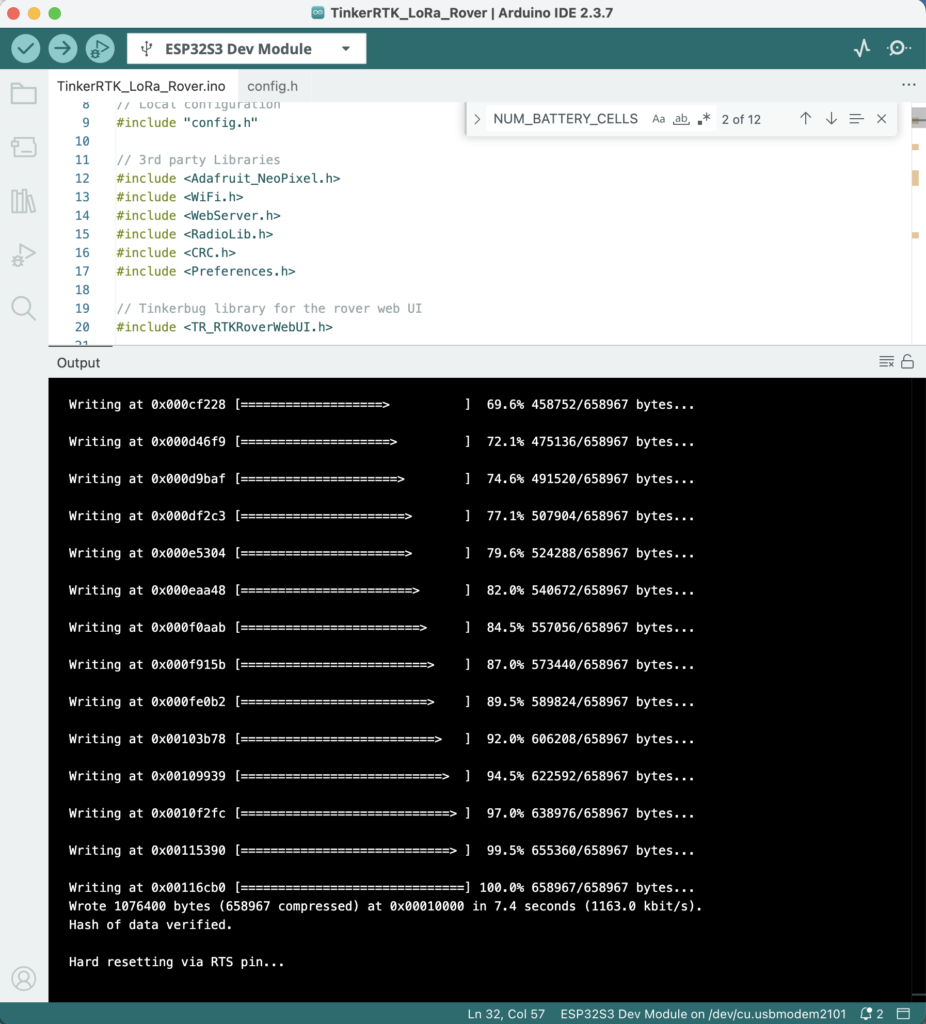Open the Search panel in the sidebar
This screenshot has width=926, height=1024.
tap(23, 307)
